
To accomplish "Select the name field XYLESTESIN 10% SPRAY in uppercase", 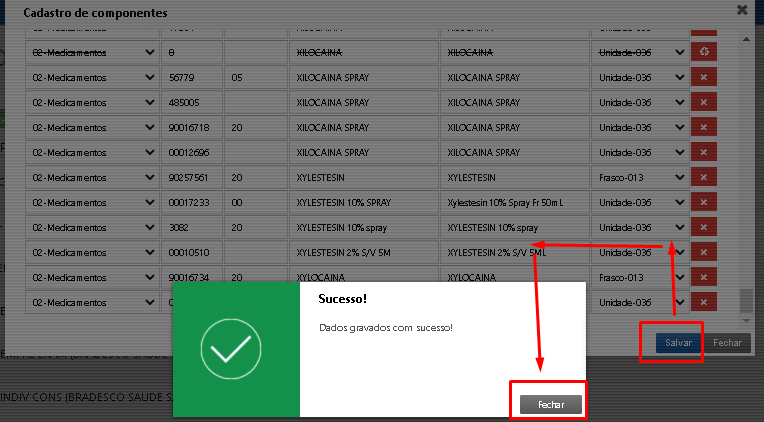I will (363, 202).
